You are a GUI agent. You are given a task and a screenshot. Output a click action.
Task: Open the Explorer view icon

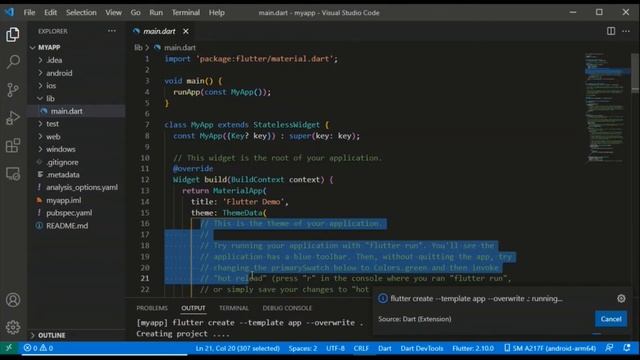point(13,35)
